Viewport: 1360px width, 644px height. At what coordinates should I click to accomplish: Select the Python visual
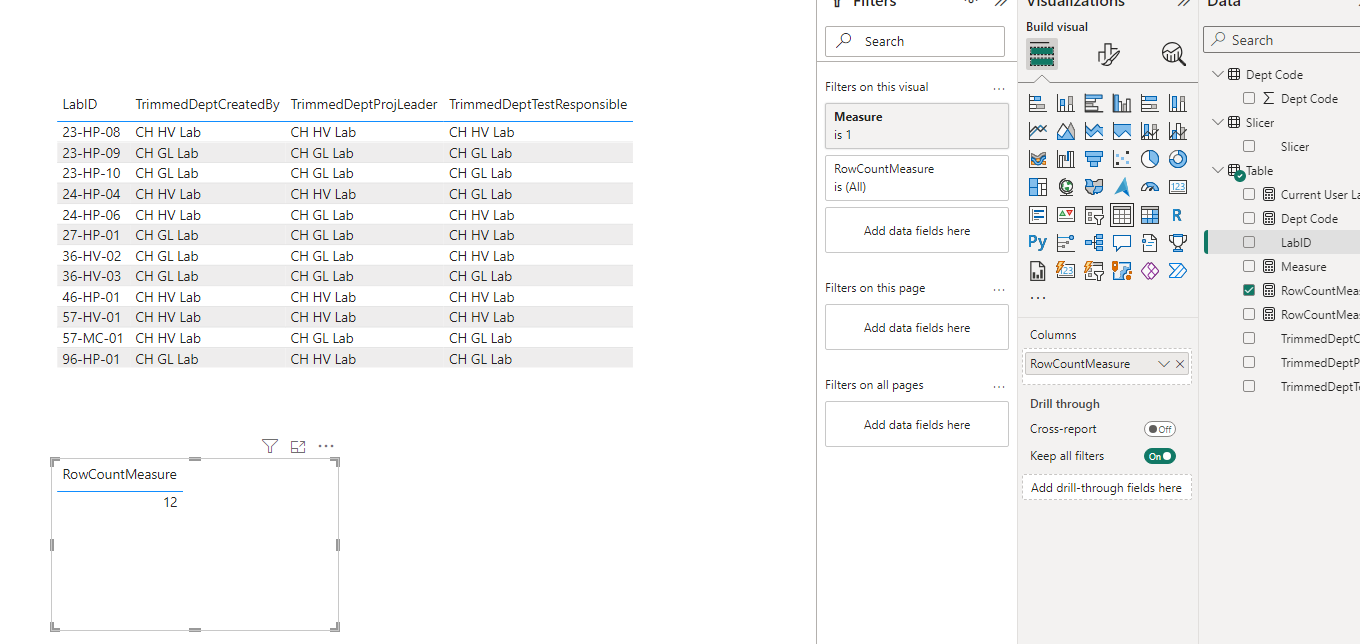pyautogui.click(x=1037, y=242)
